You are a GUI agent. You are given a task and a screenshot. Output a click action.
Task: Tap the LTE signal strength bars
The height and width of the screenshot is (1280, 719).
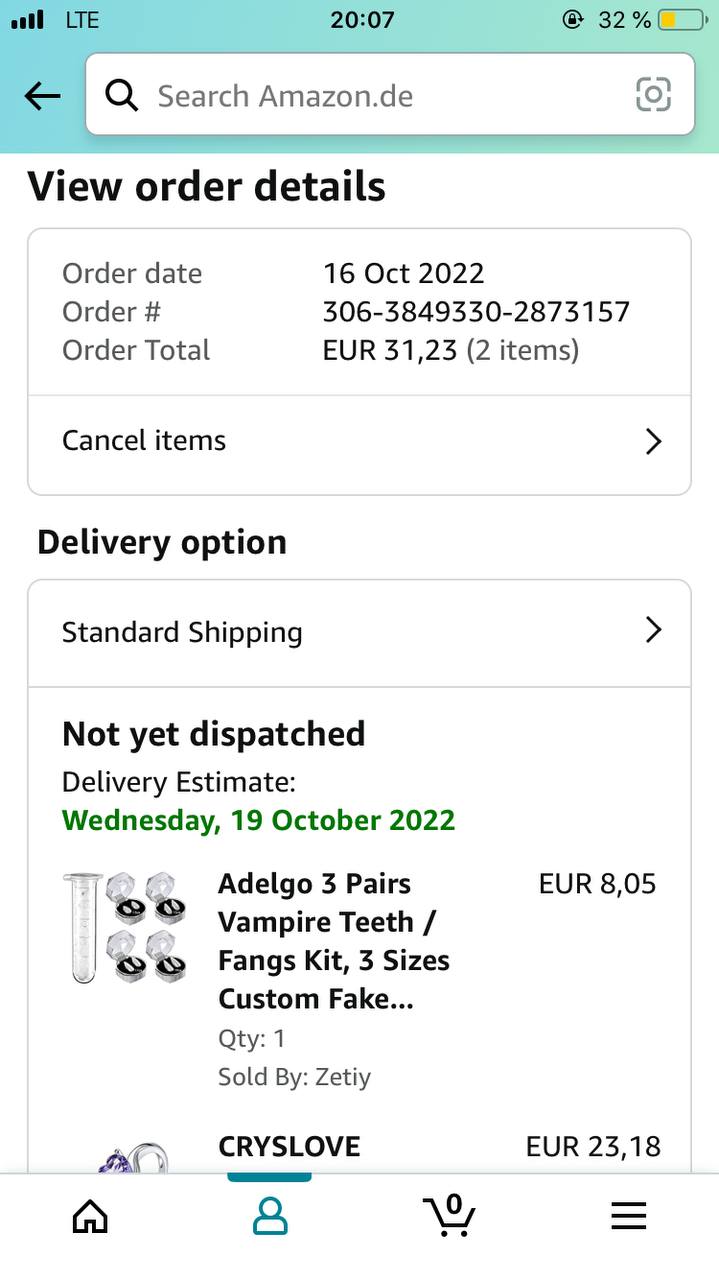click(28, 20)
